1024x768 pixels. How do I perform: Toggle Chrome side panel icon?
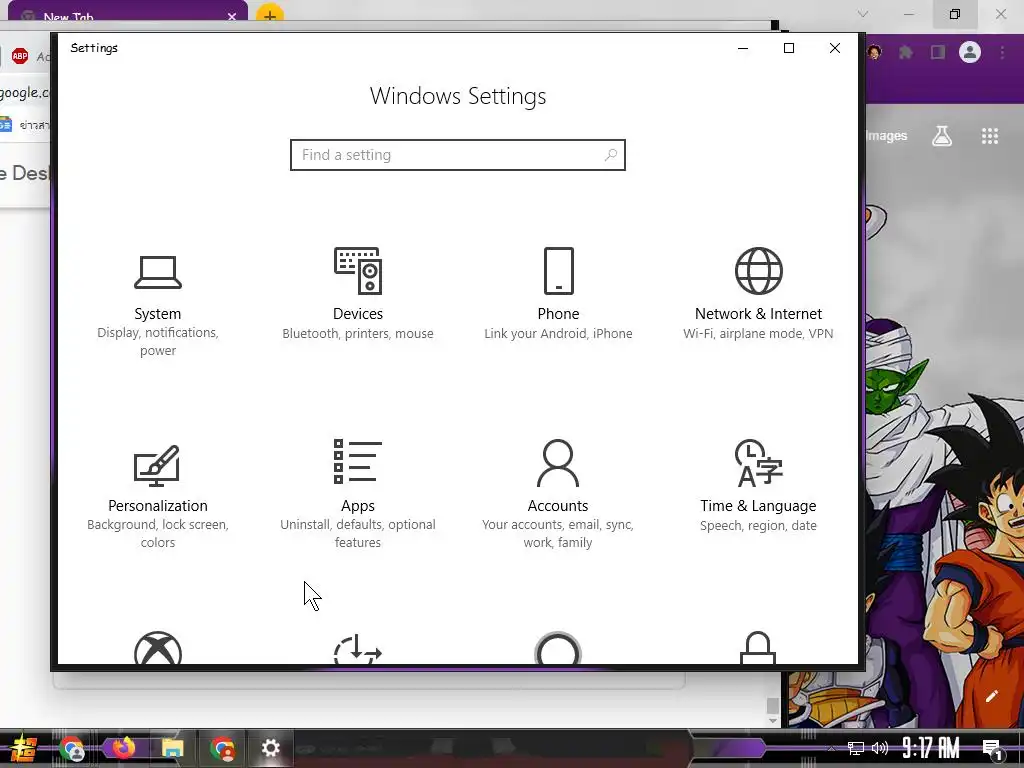pyautogui.click(x=938, y=52)
